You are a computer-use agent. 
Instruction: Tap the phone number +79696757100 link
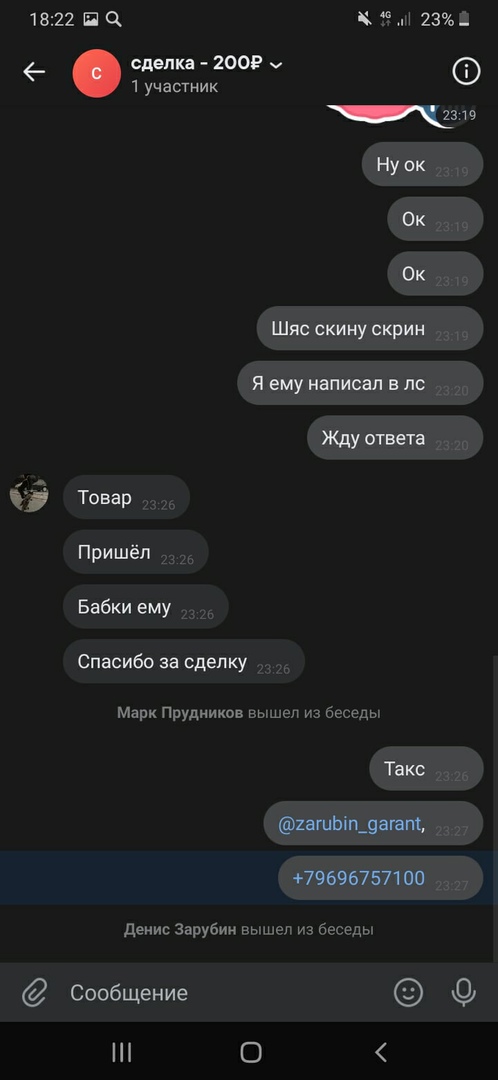pyautogui.click(x=358, y=878)
